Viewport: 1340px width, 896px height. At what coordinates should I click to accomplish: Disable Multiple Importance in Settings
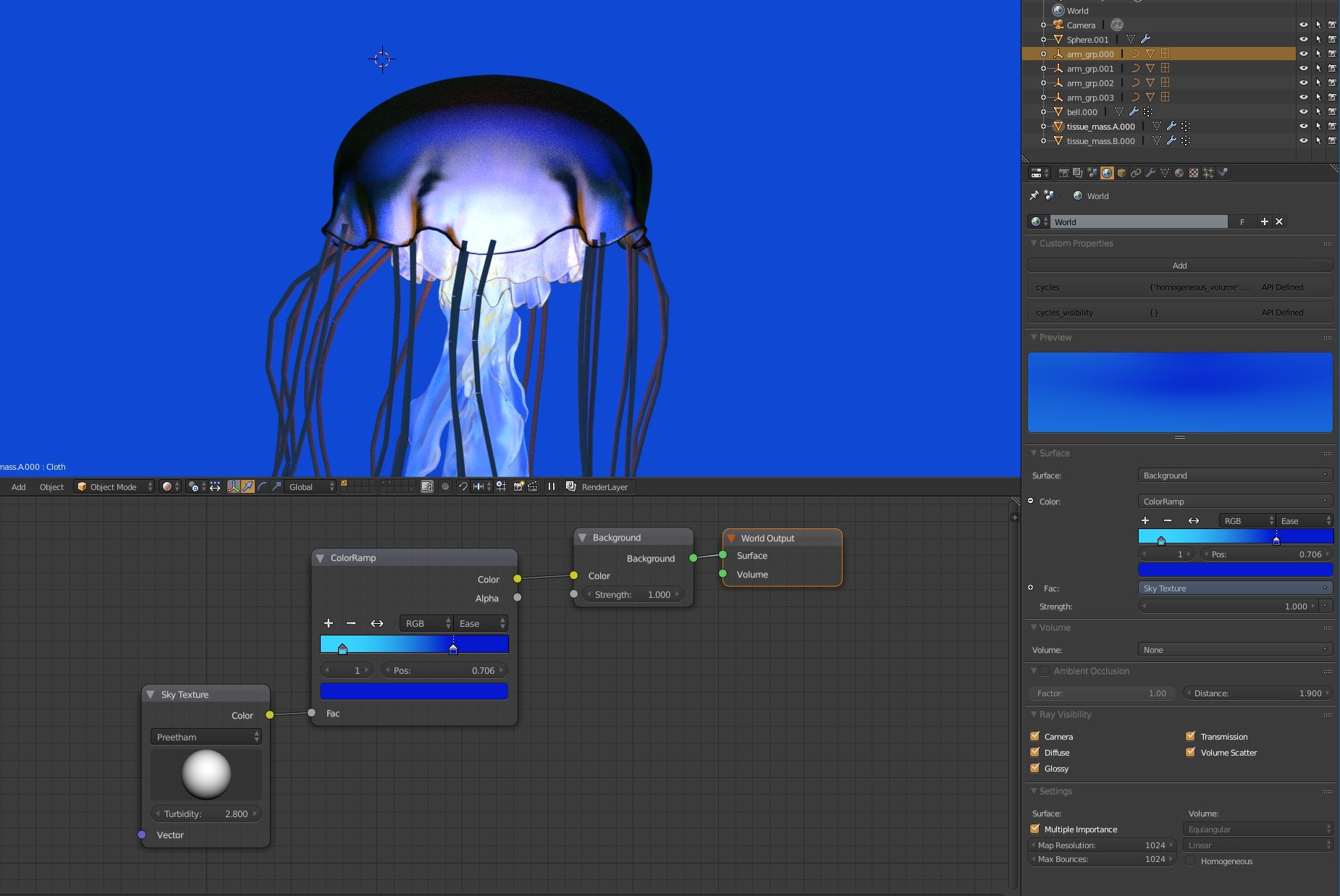click(x=1035, y=829)
